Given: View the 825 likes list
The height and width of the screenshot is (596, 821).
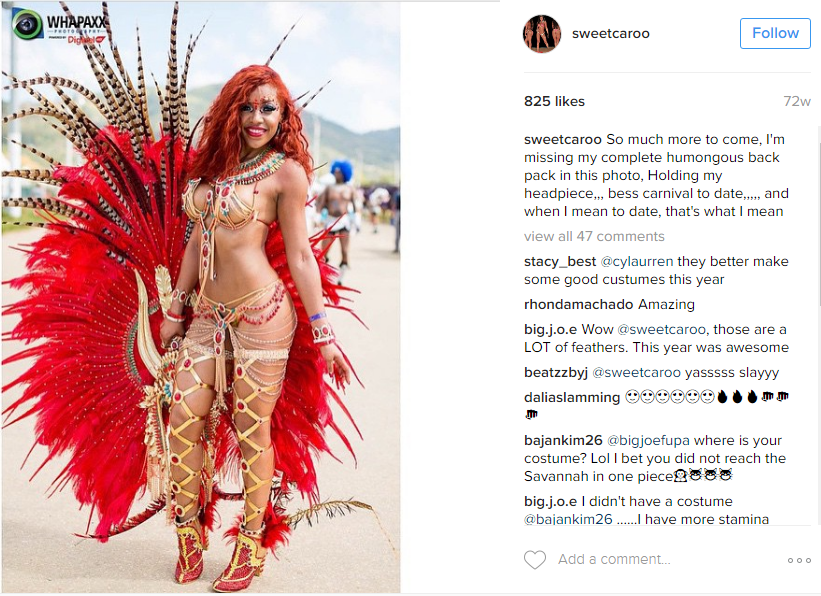Looking at the screenshot, I should point(554,101).
